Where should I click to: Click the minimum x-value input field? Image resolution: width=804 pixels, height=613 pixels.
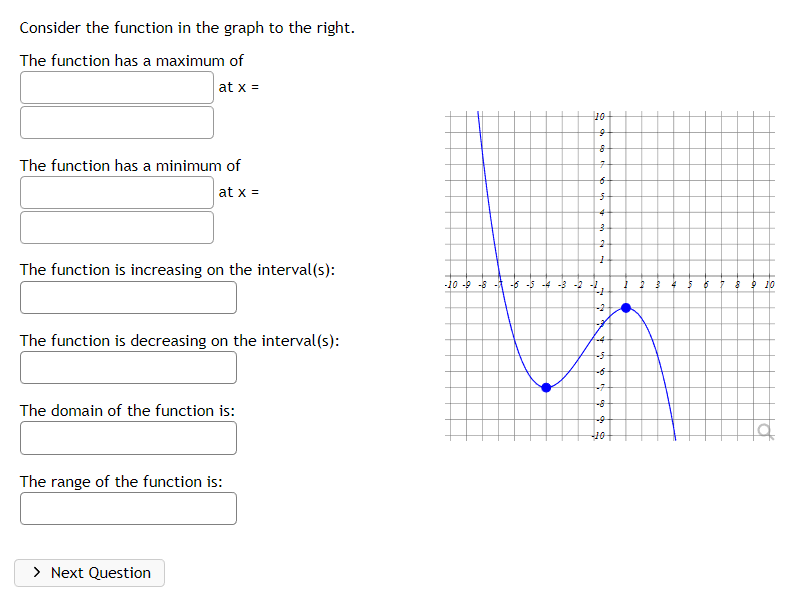point(116,227)
